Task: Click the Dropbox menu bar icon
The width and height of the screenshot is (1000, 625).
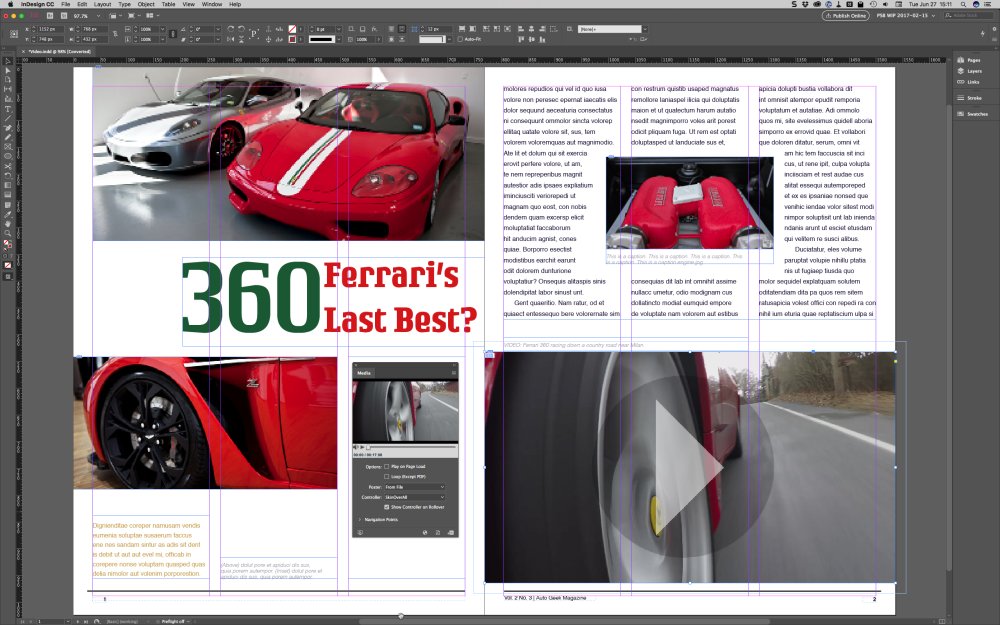Action: pyautogui.click(x=805, y=4)
